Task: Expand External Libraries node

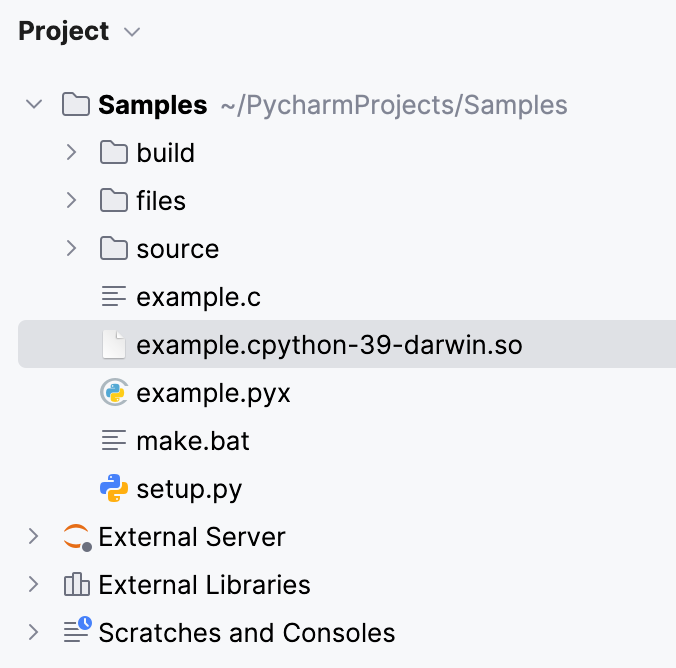Action: tap(34, 584)
